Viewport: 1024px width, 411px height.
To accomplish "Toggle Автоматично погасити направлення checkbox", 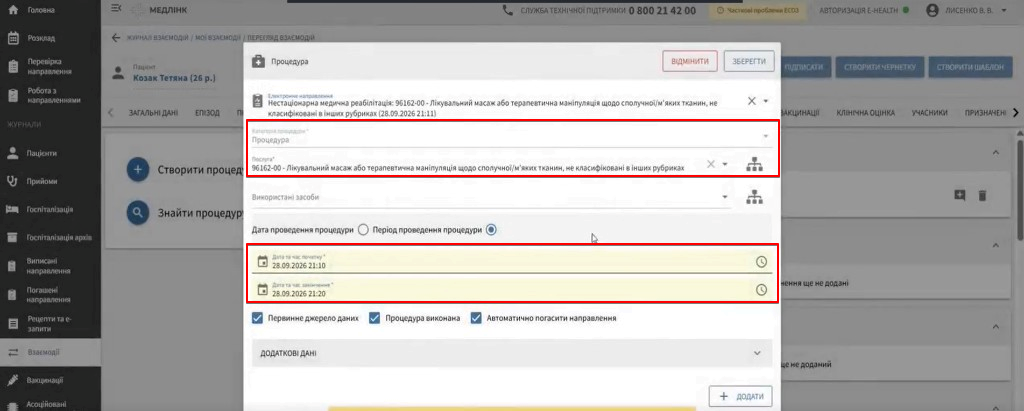I will click(476, 318).
